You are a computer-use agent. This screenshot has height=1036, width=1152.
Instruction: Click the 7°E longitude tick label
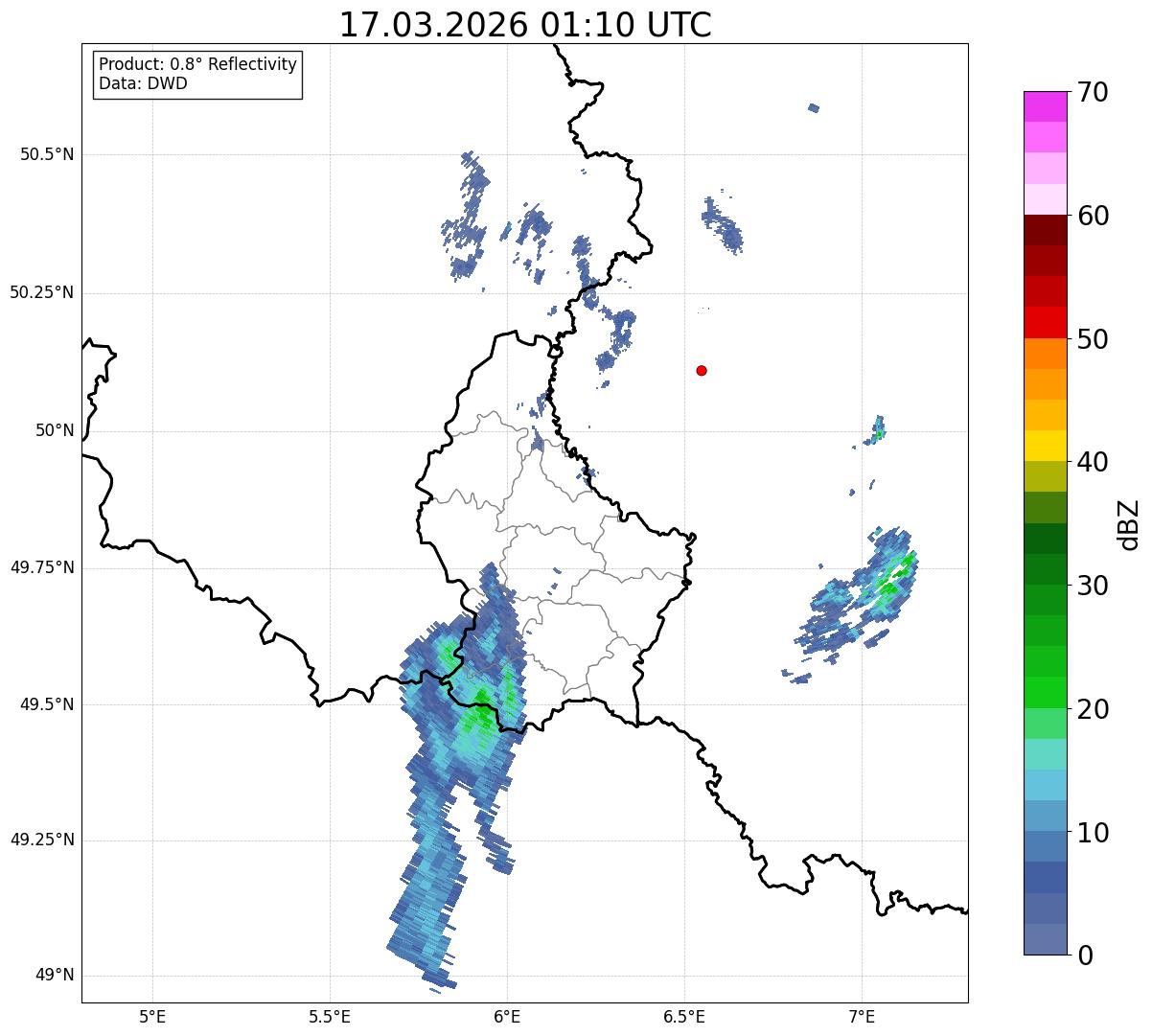coord(862,1015)
